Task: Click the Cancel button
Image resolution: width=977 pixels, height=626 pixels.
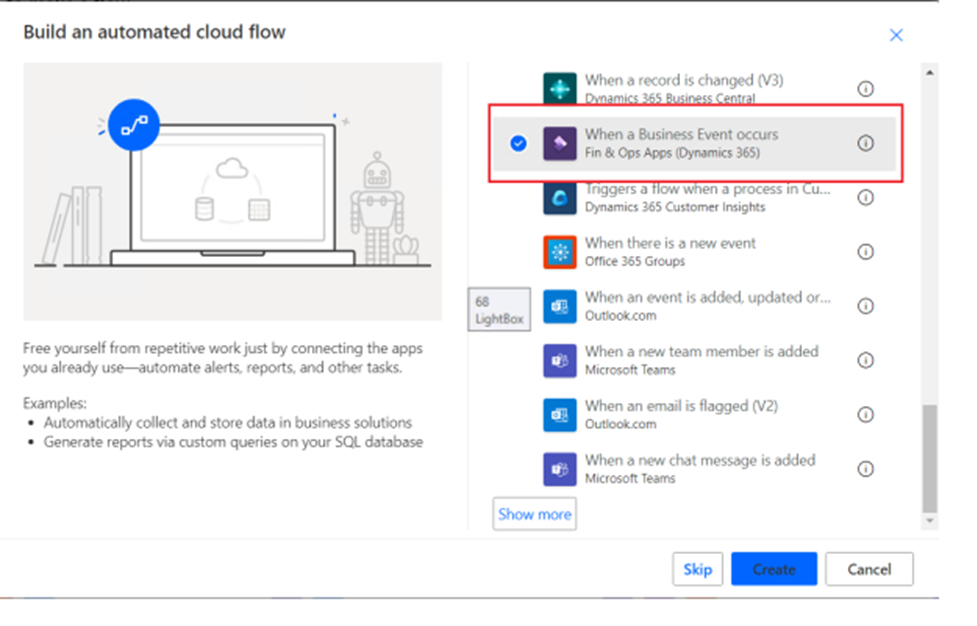Action: point(869,569)
